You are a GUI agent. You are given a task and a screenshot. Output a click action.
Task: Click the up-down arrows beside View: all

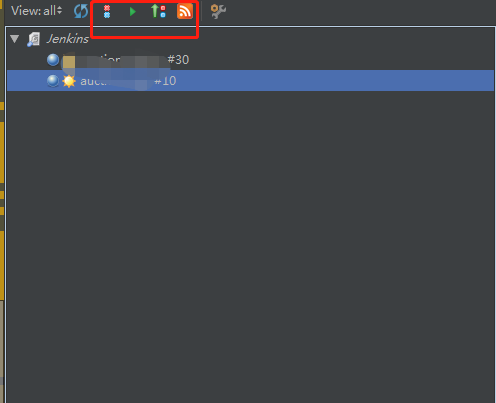pos(59,11)
